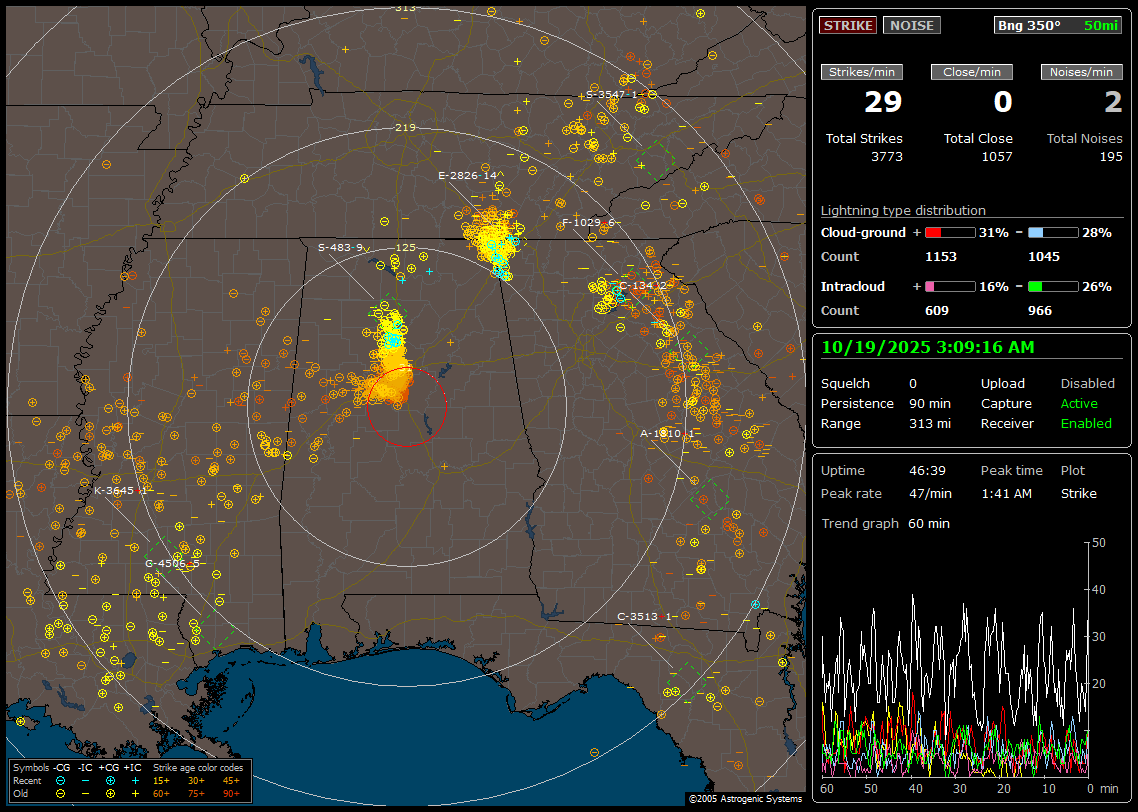Click storm cell label E-2826-14
1138x812 pixels.
coord(468,176)
